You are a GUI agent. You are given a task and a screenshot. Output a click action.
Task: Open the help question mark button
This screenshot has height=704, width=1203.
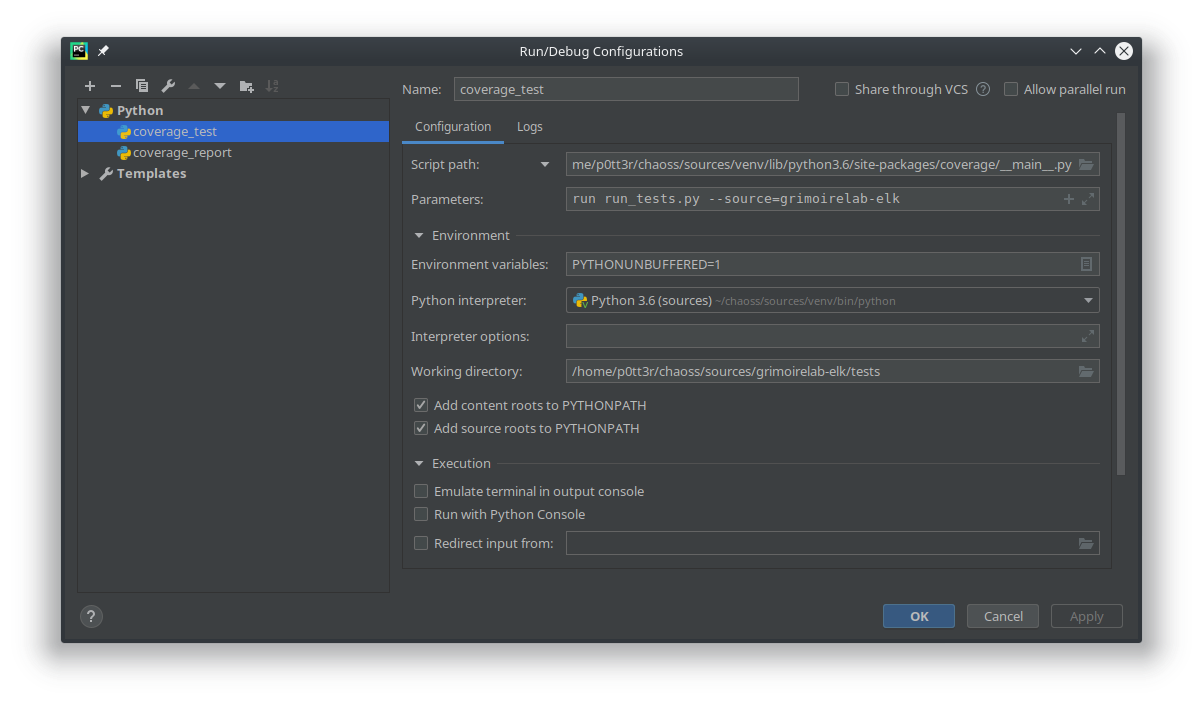point(91,616)
